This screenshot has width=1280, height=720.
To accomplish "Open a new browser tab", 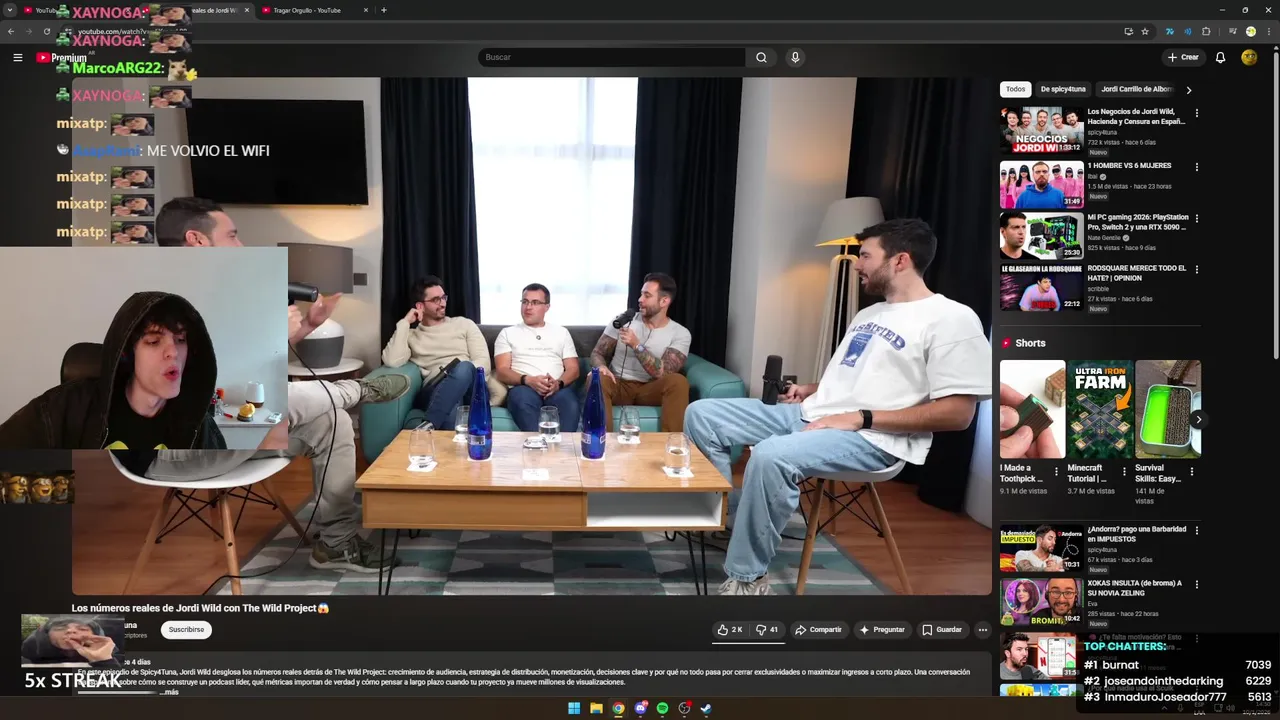I will pyautogui.click(x=384, y=10).
